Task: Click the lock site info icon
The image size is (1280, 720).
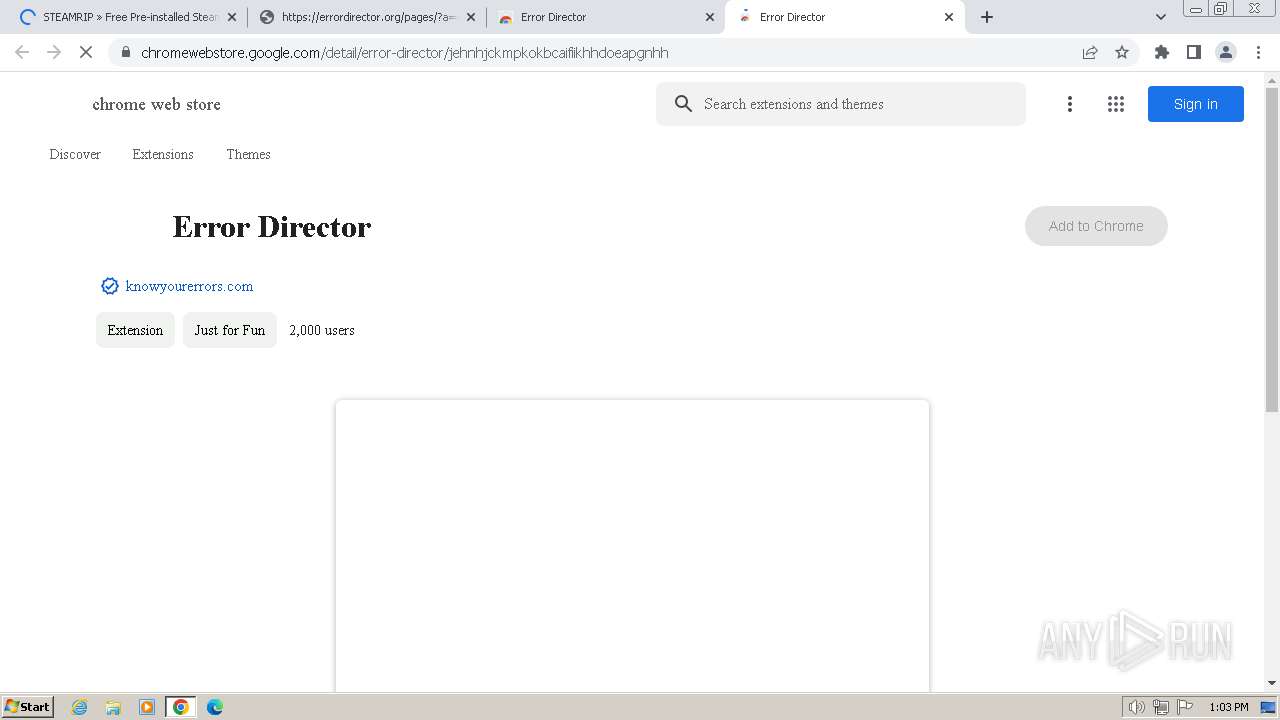Action: click(125, 53)
